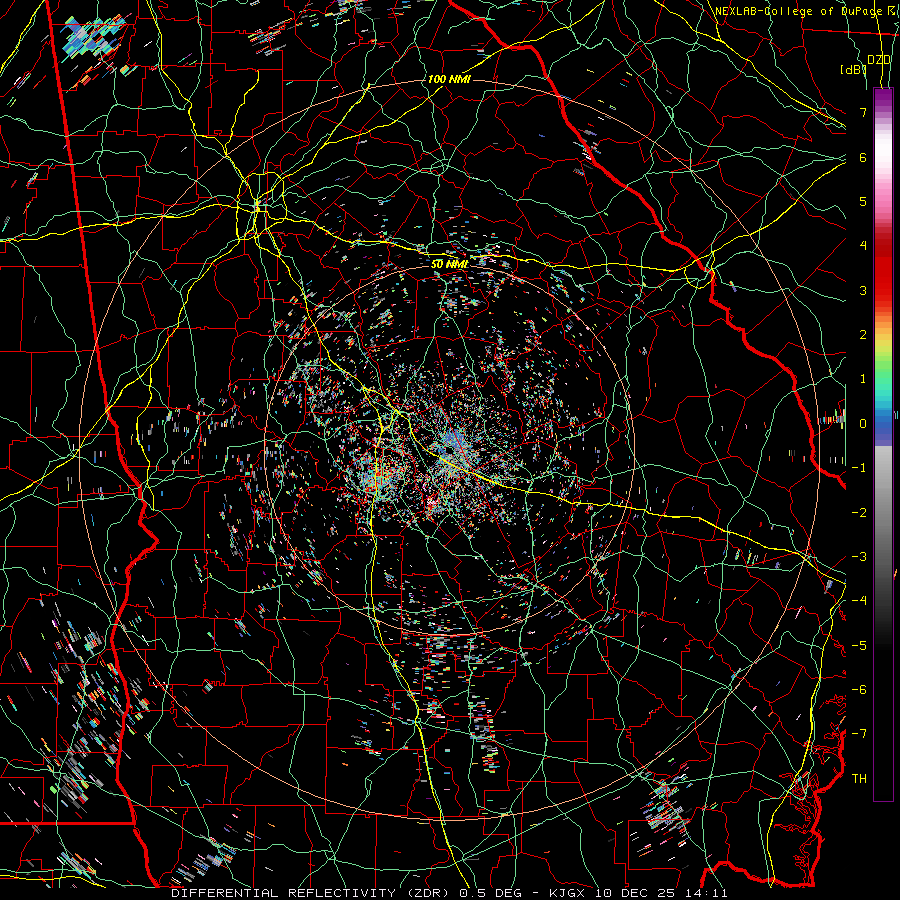
Task: Click the 0 value on the ZDR scale
Action: click(x=863, y=424)
